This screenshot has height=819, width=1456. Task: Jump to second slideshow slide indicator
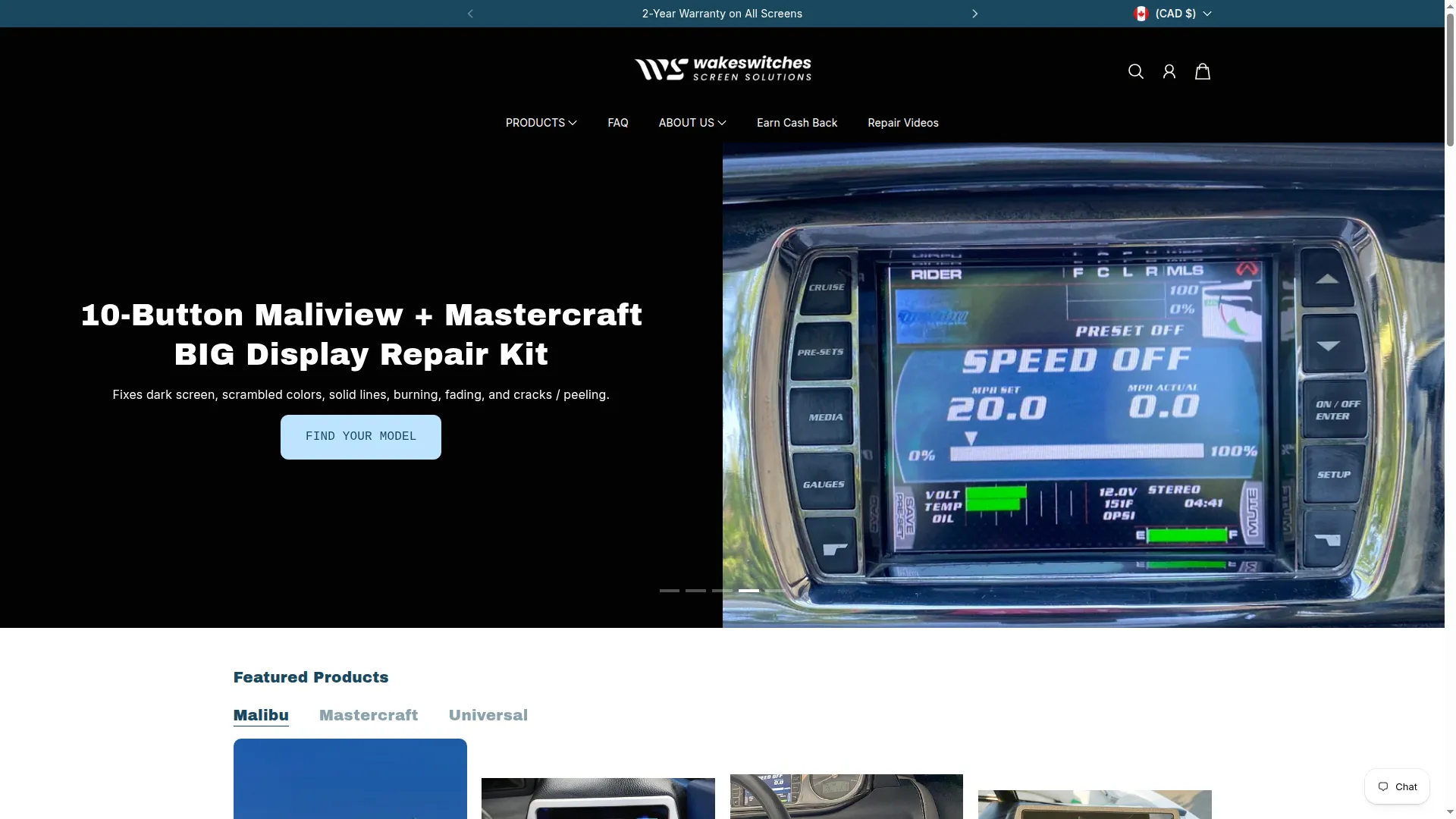(x=695, y=591)
